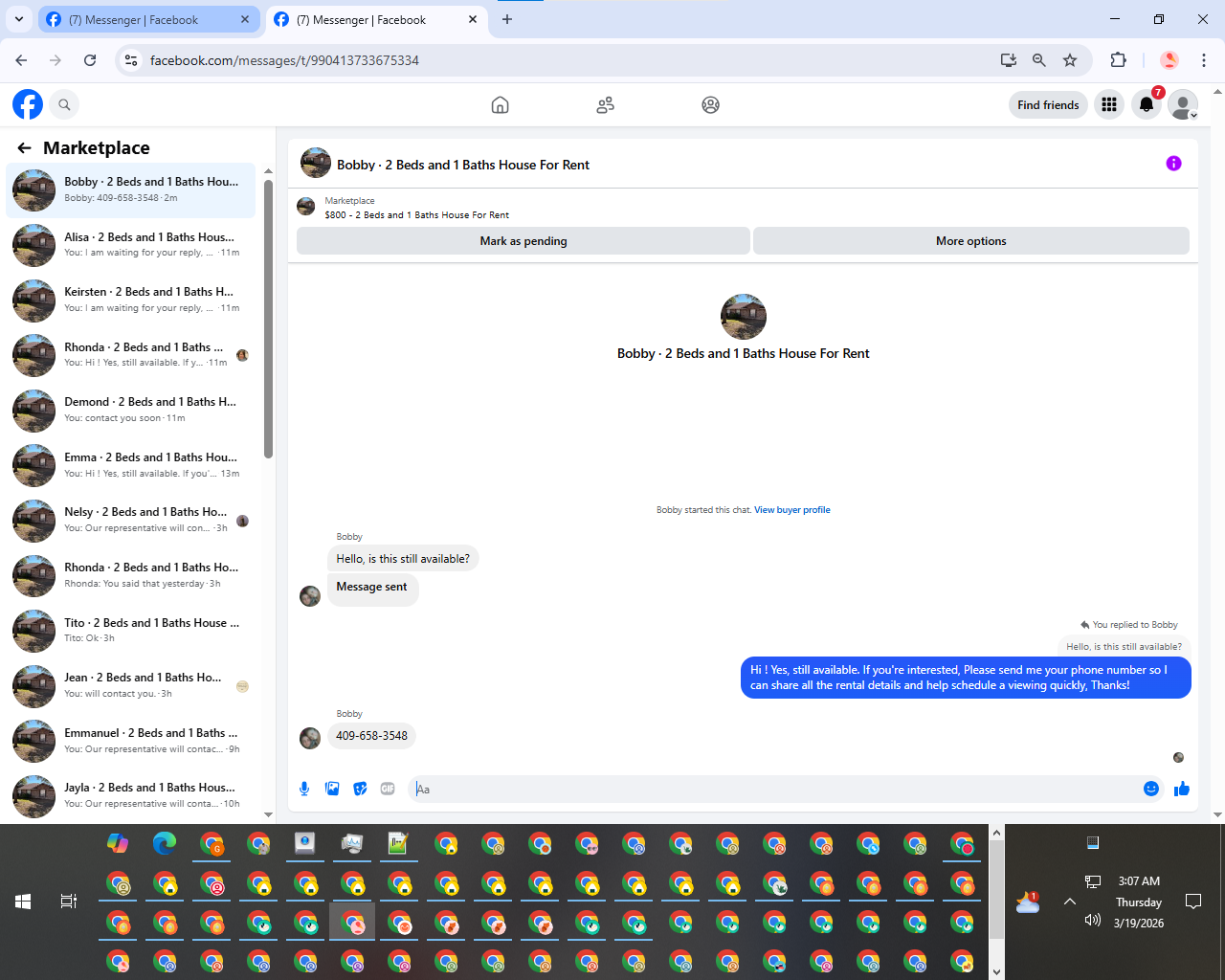The width and height of the screenshot is (1225, 980).
Task: Open Emma's conversation in the list
Action: [x=131, y=465]
